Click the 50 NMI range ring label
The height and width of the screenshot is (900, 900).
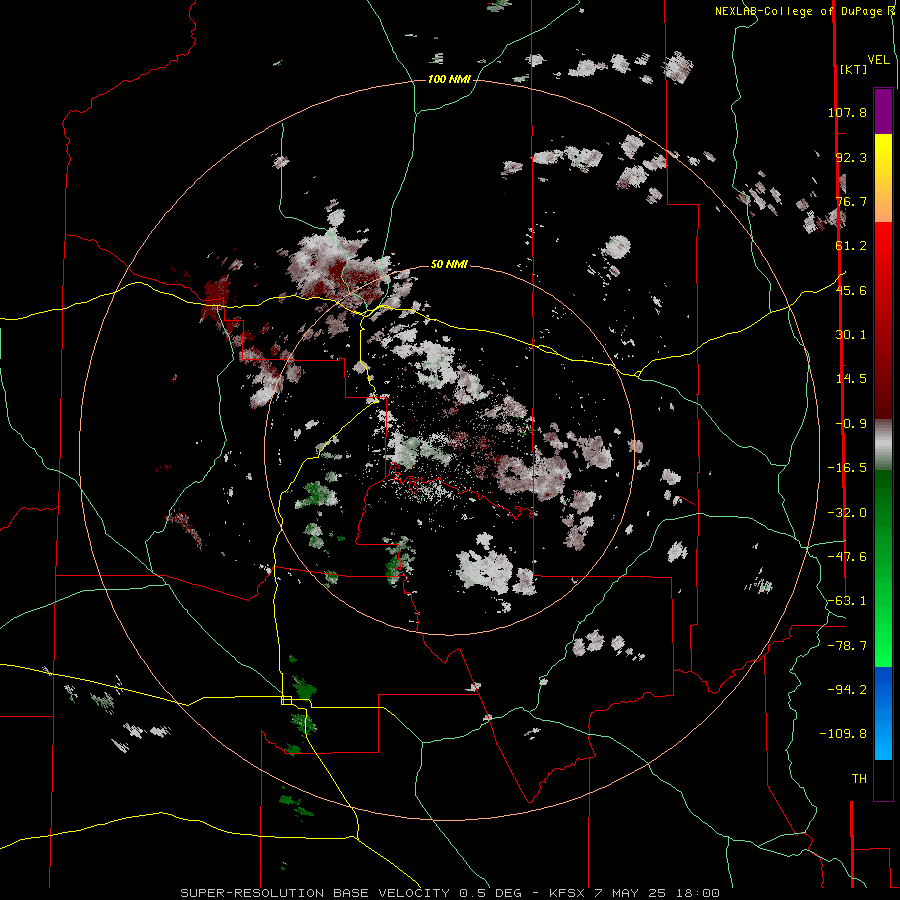coord(449,265)
